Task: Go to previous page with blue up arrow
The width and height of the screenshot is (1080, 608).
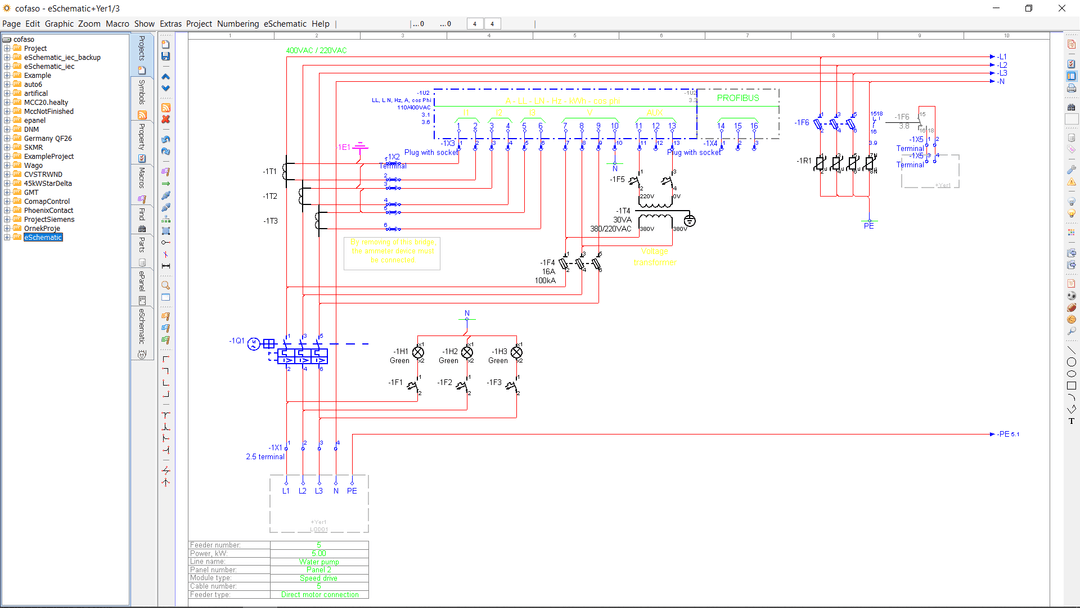Action: click(165, 76)
